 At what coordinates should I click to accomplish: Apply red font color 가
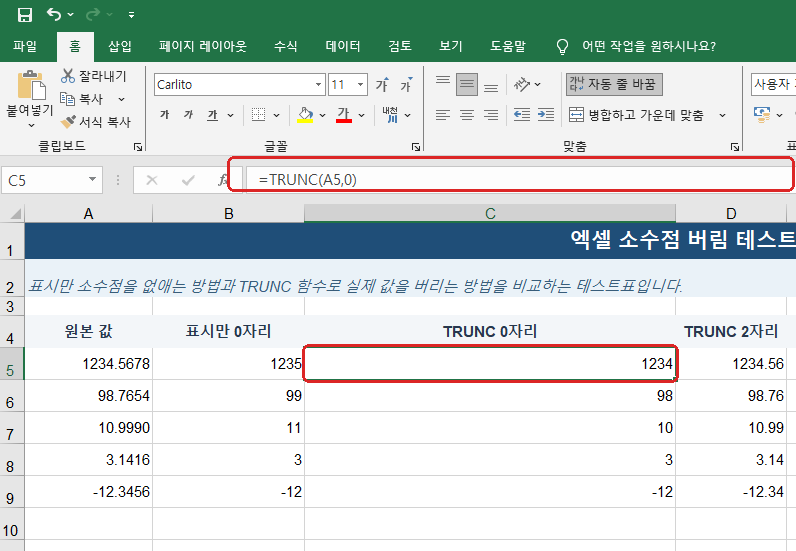344,115
